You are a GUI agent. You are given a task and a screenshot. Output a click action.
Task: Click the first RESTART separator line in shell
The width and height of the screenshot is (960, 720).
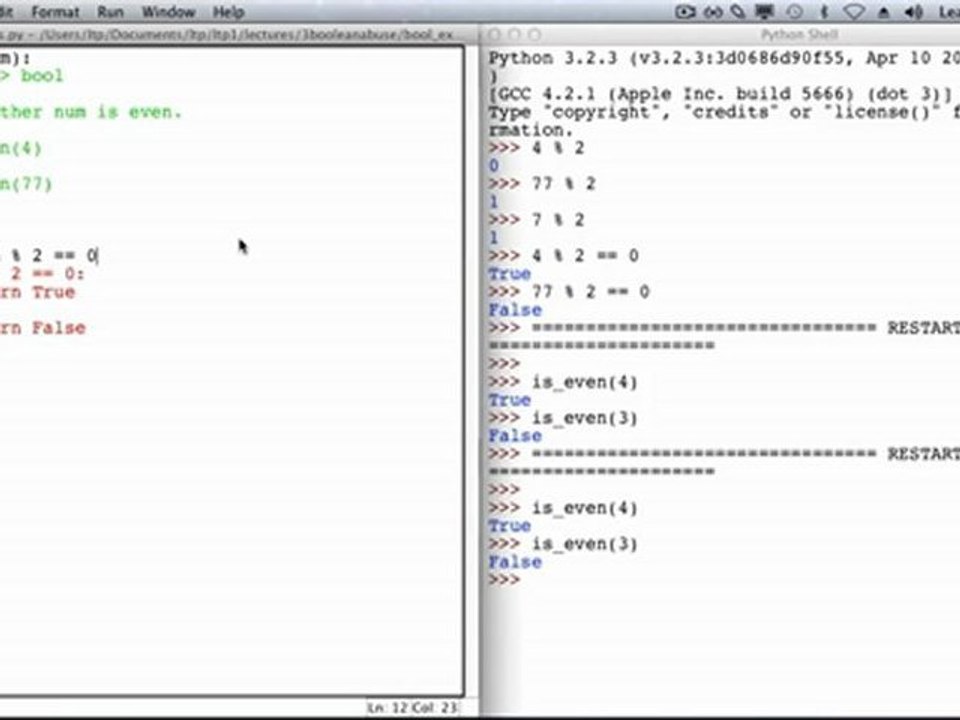(724, 328)
